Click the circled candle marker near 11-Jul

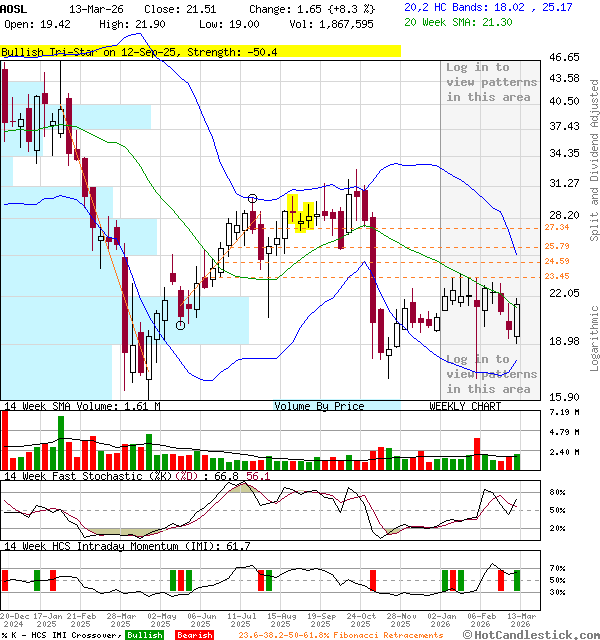[253, 199]
